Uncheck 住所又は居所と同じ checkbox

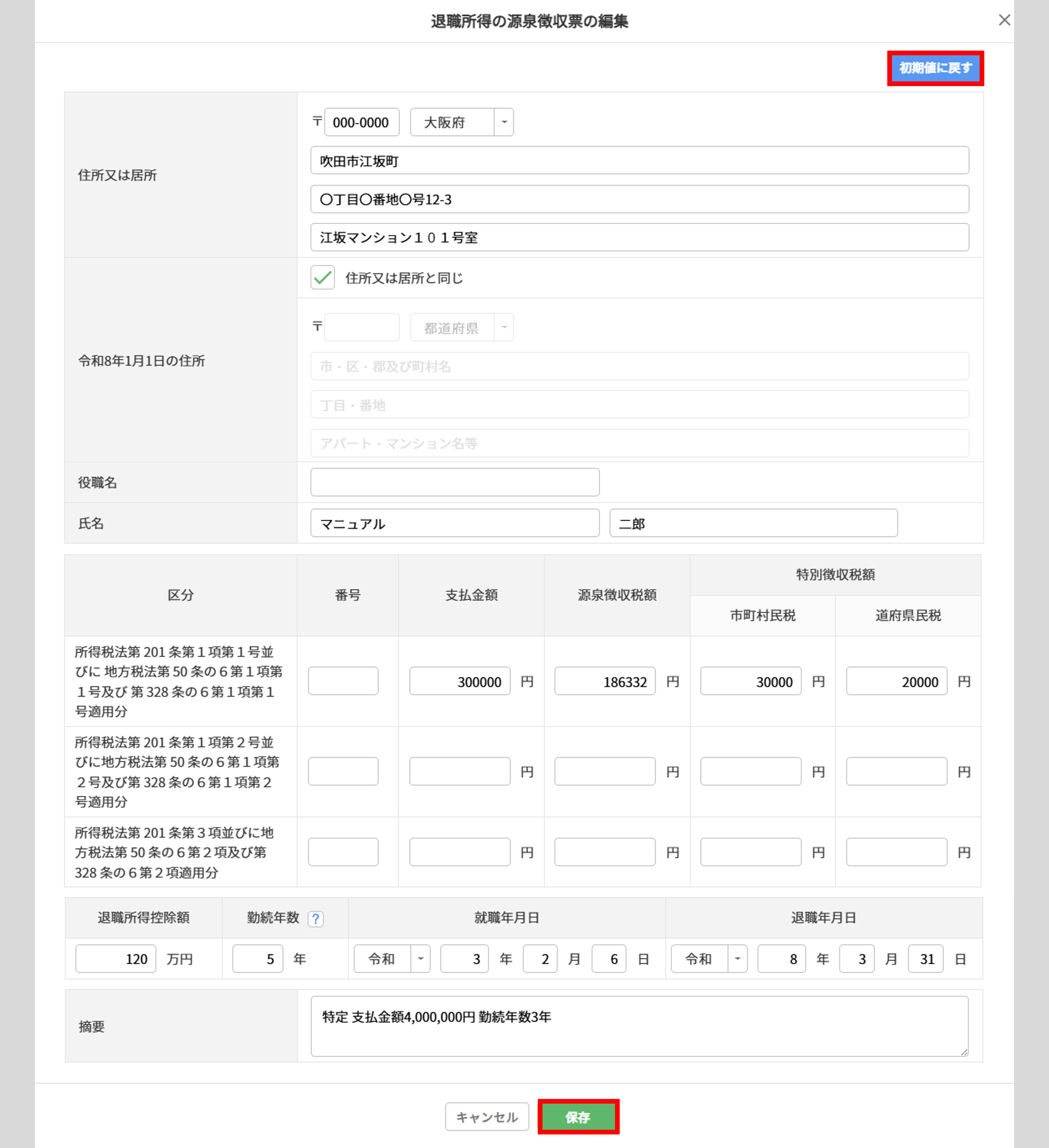322,278
